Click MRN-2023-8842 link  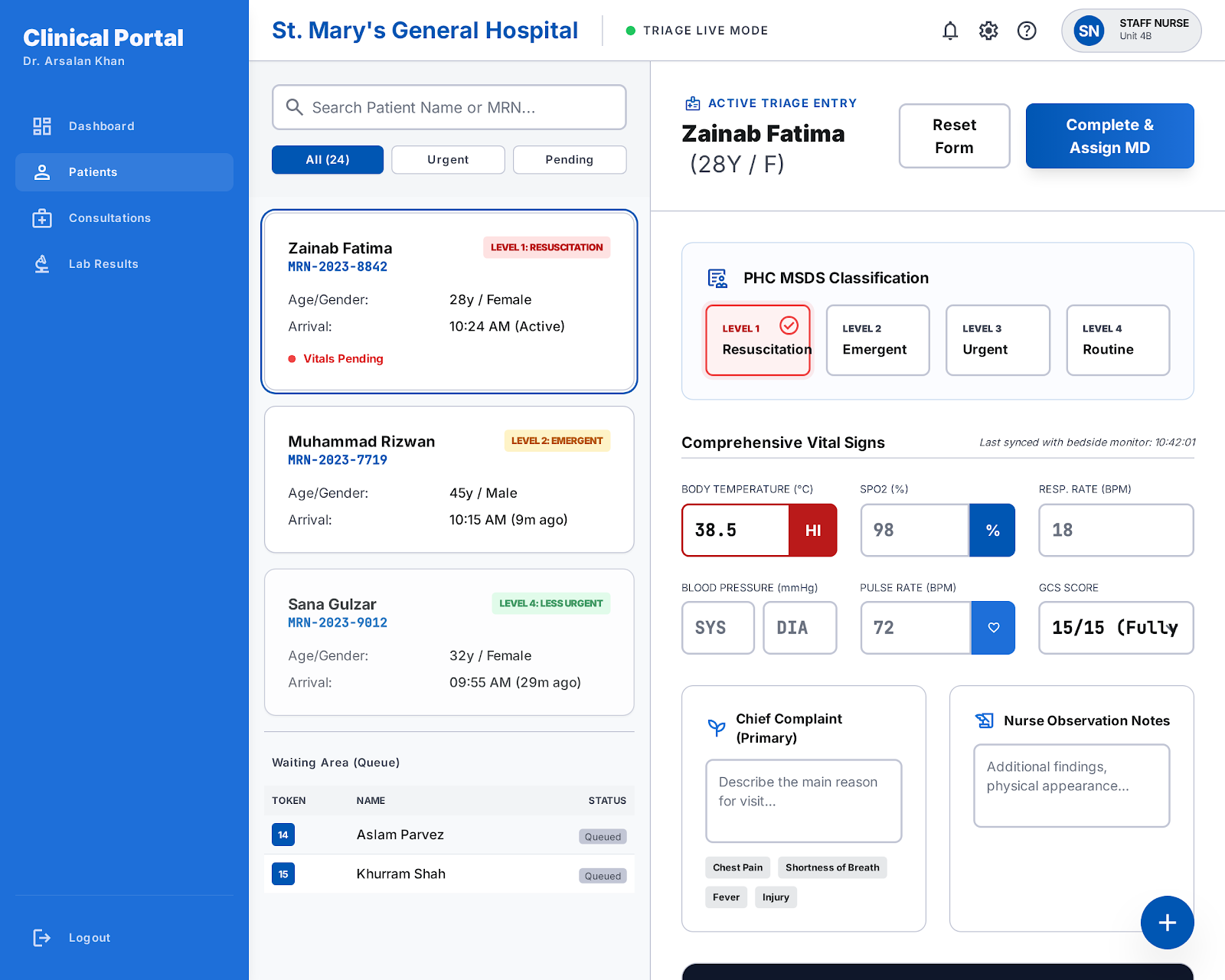pyautogui.click(x=338, y=266)
